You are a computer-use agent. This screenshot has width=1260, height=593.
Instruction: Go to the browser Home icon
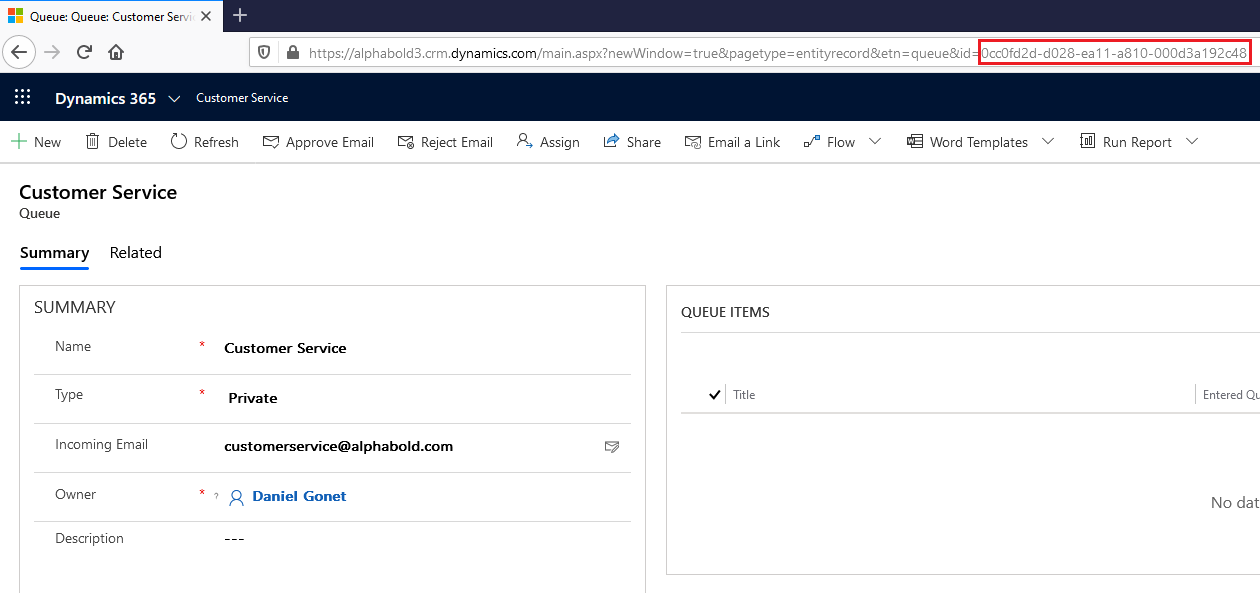tap(116, 52)
